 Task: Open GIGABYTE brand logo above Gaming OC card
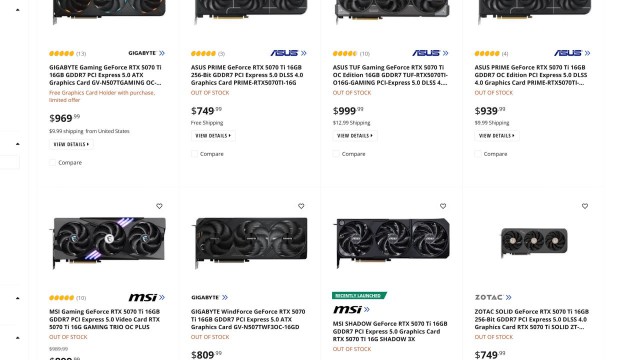point(147,53)
